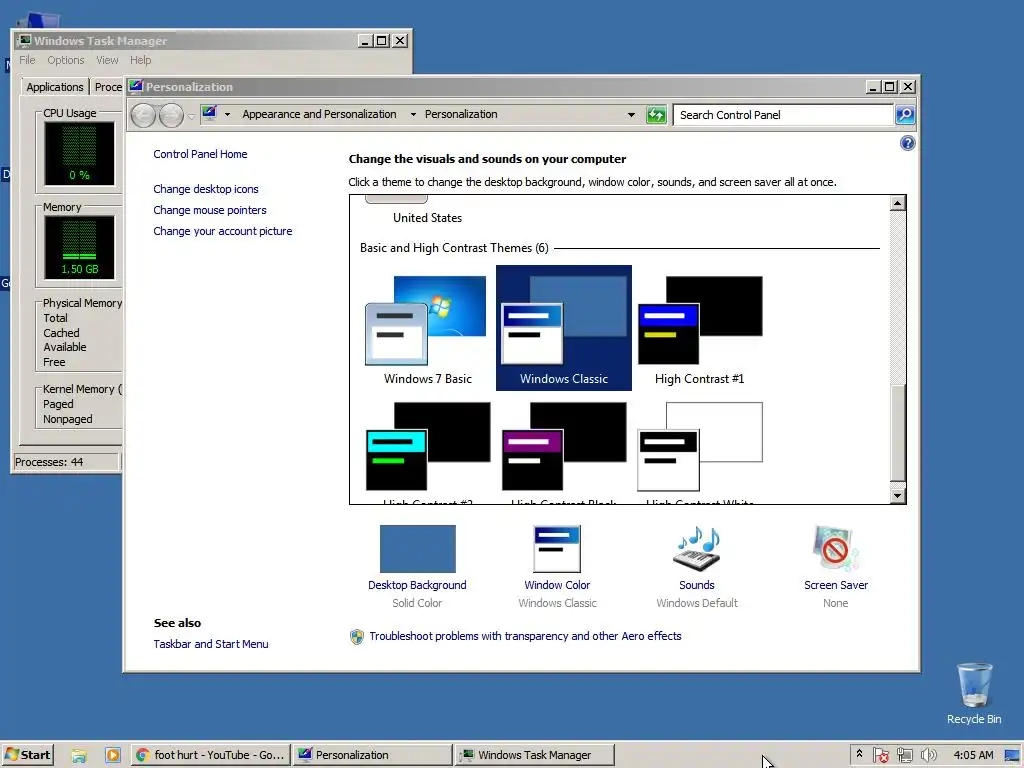This screenshot has height=768, width=1024.
Task: Click Personalization taskbar button
Action: tap(372, 755)
